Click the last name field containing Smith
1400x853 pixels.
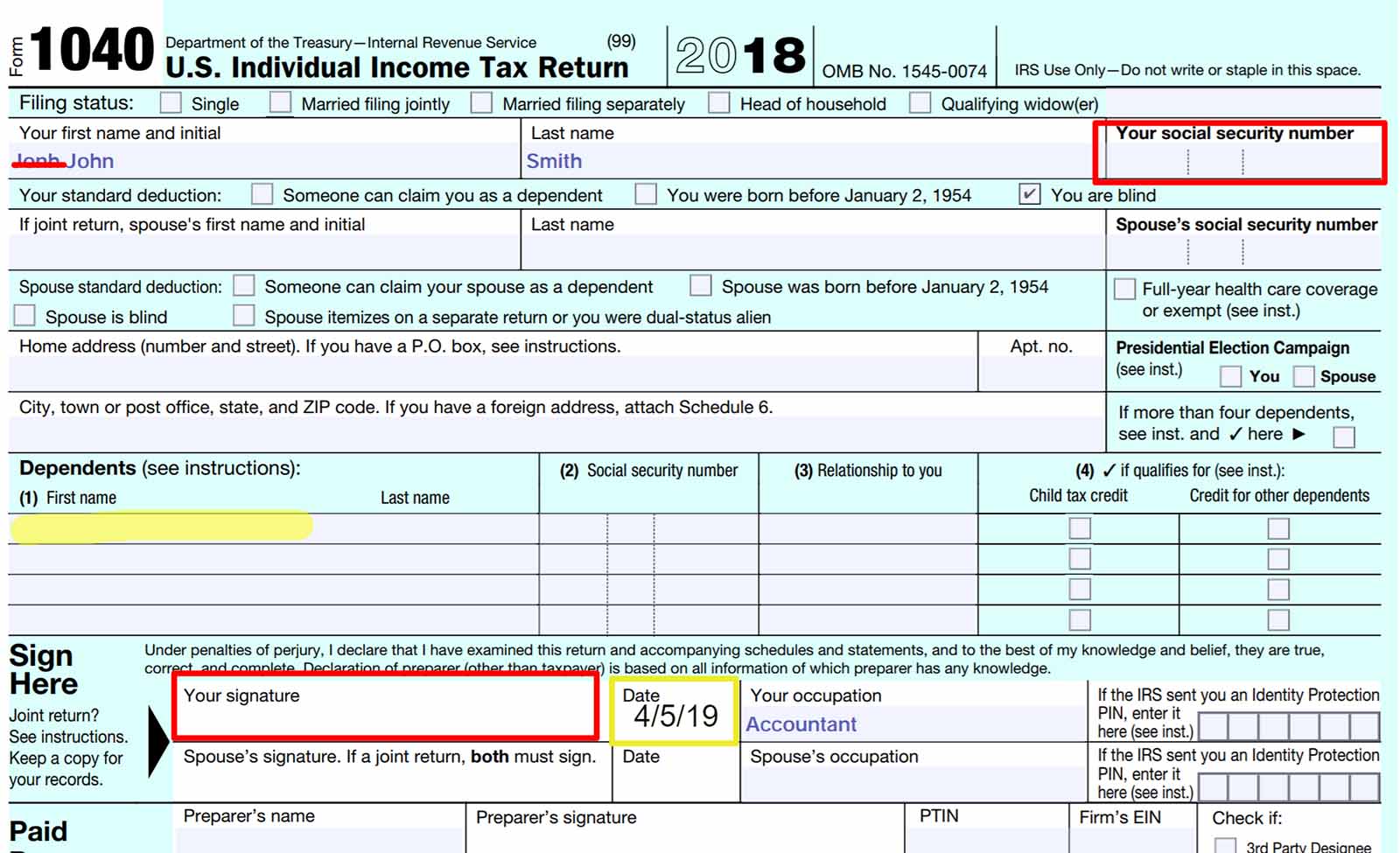tap(813, 161)
